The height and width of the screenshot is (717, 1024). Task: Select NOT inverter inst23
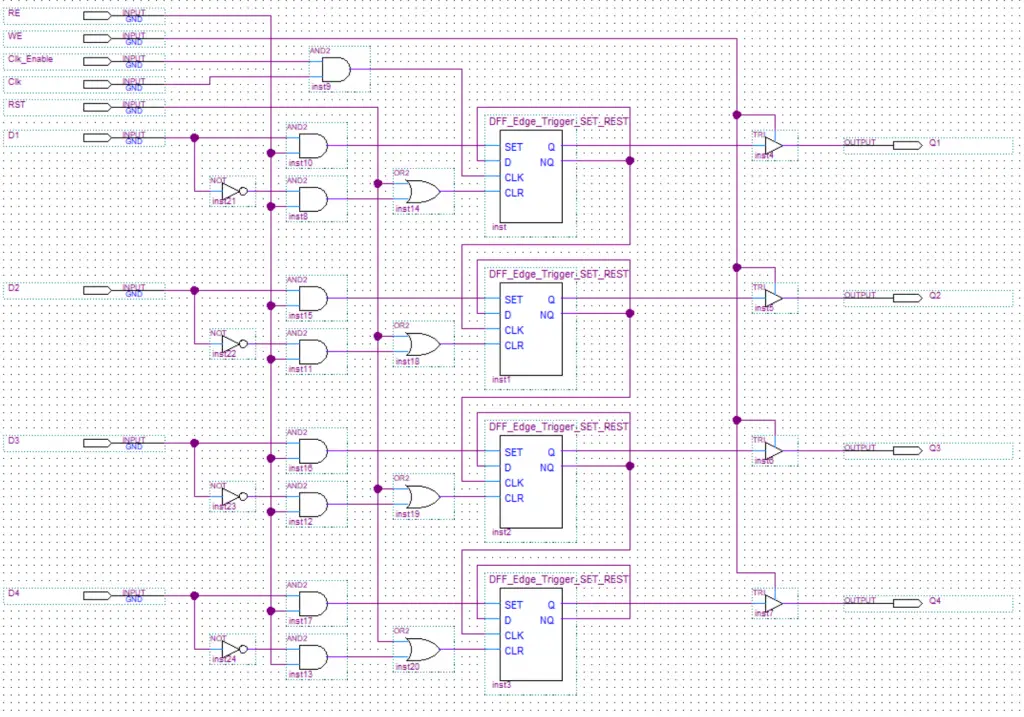234,497
